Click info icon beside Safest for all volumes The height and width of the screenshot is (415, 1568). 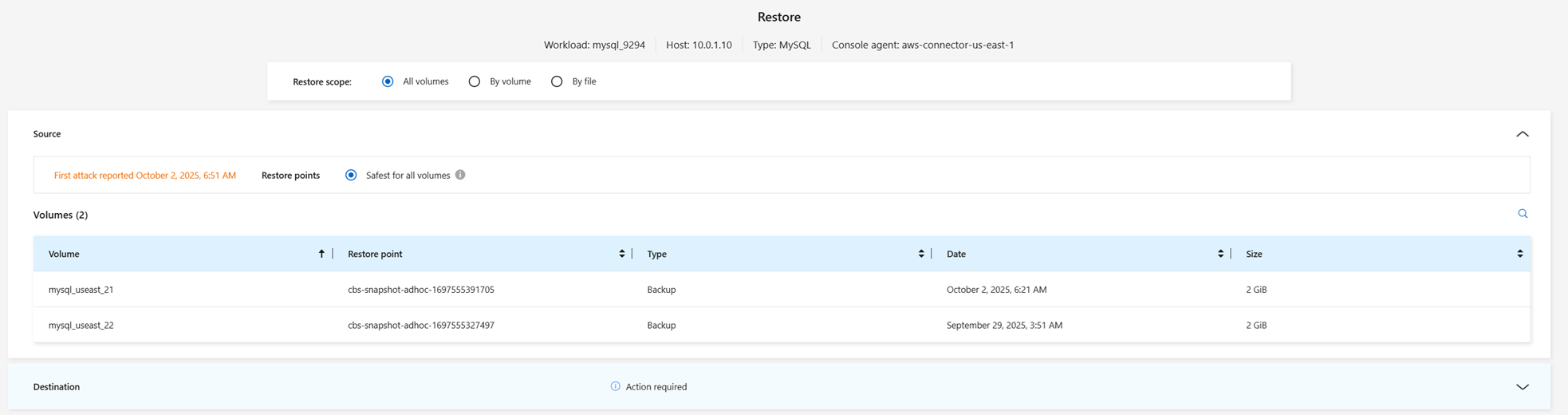click(x=460, y=175)
